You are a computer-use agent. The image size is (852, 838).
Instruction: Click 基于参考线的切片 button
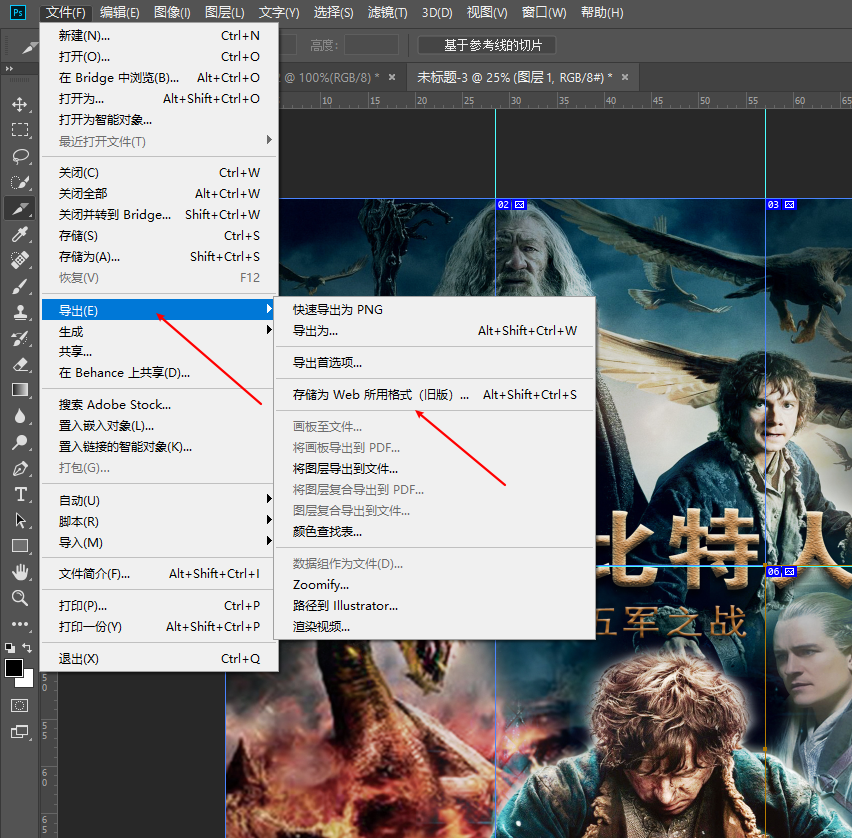(487, 45)
